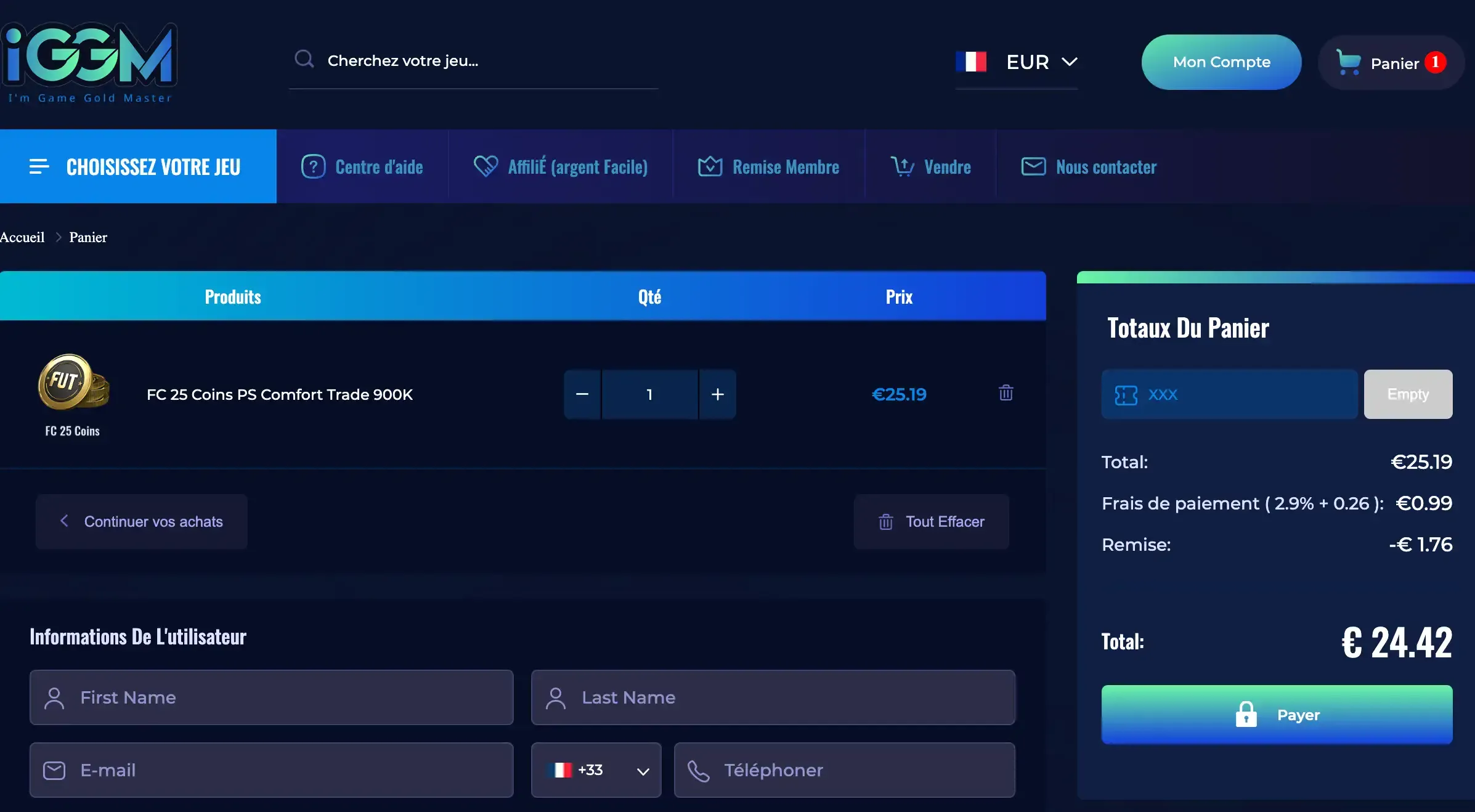1475x812 pixels.
Task: Click the Qté column header
Action: click(649, 297)
